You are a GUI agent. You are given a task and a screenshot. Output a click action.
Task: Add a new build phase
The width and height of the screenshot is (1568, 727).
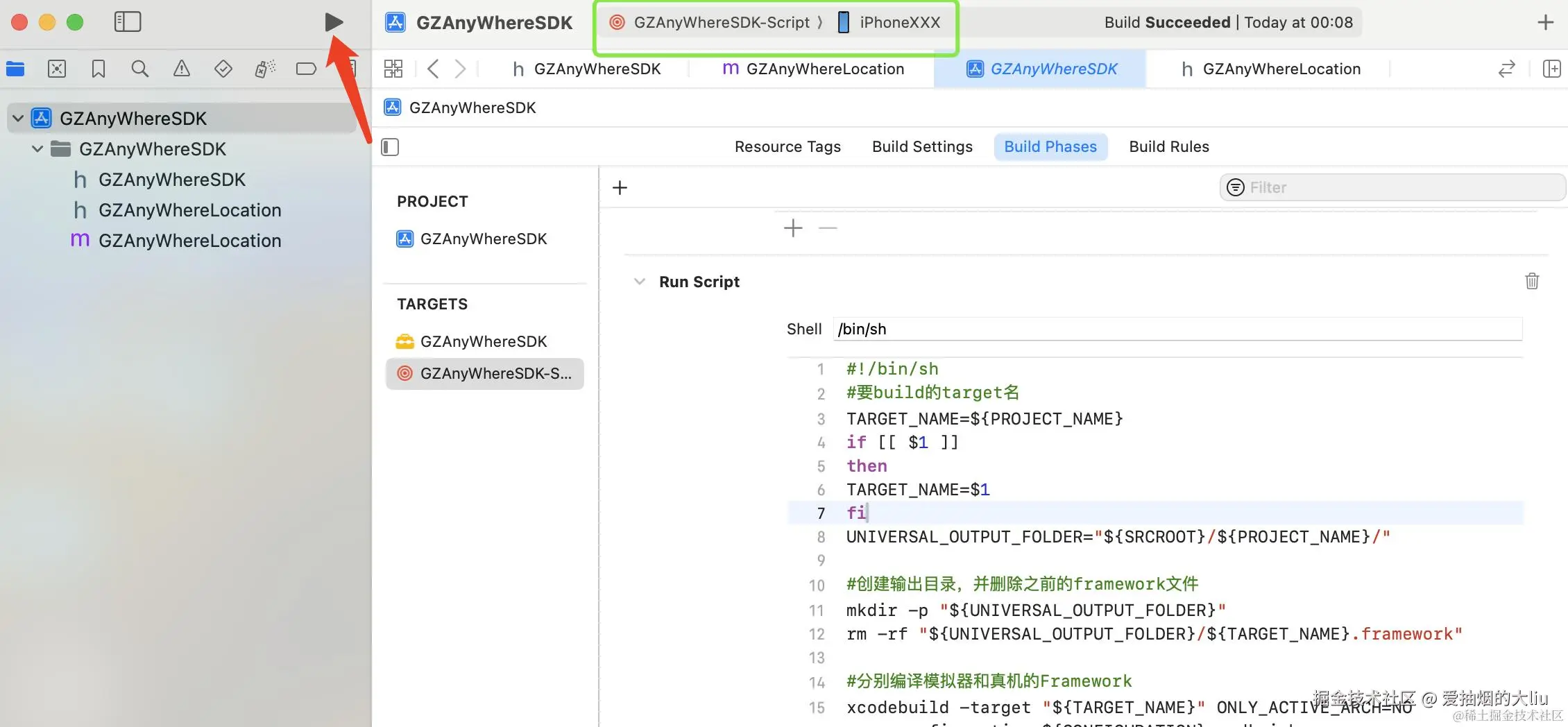point(620,187)
